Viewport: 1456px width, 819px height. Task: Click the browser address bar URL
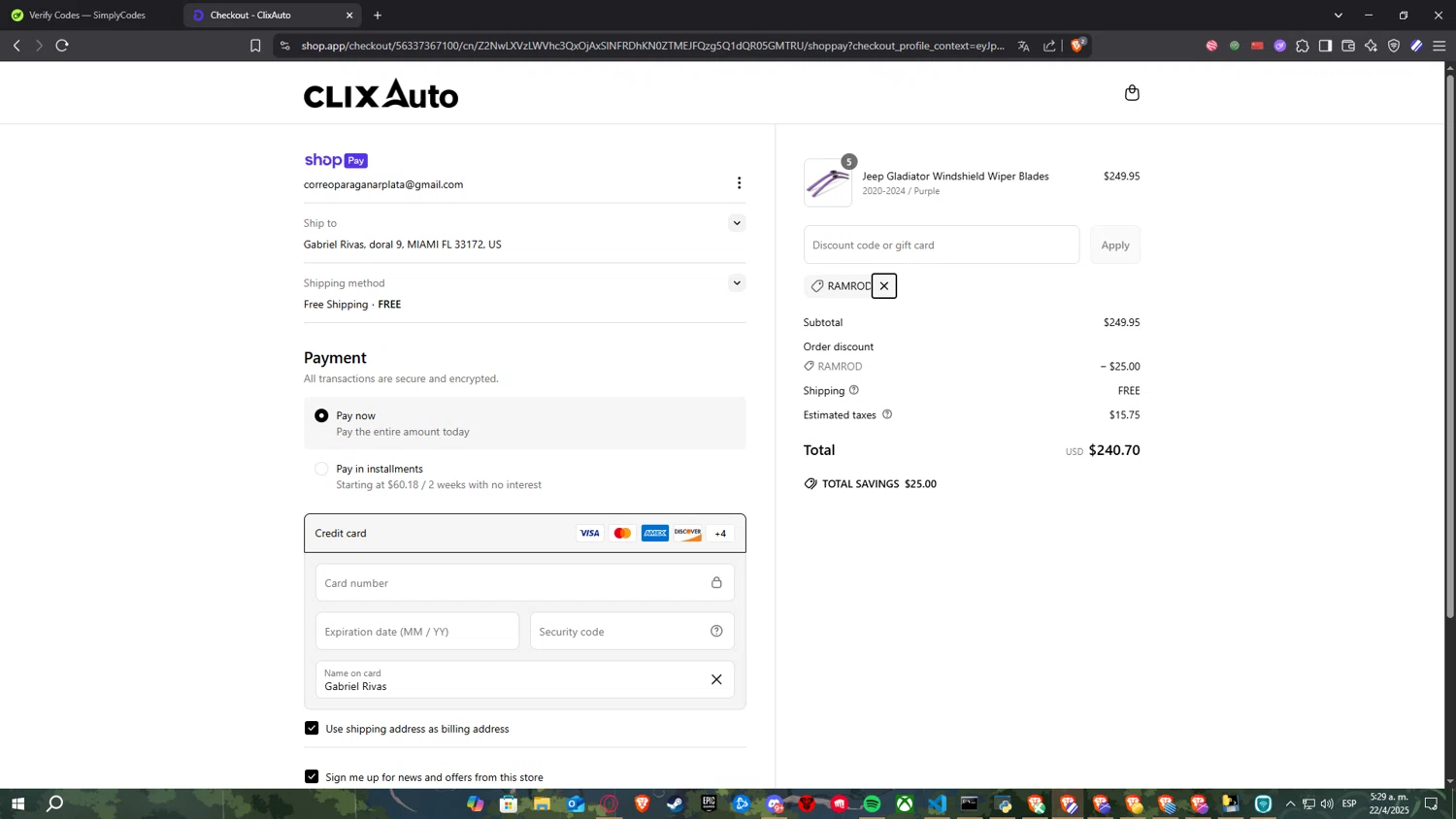pyautogui.click(x=653, y=46)
